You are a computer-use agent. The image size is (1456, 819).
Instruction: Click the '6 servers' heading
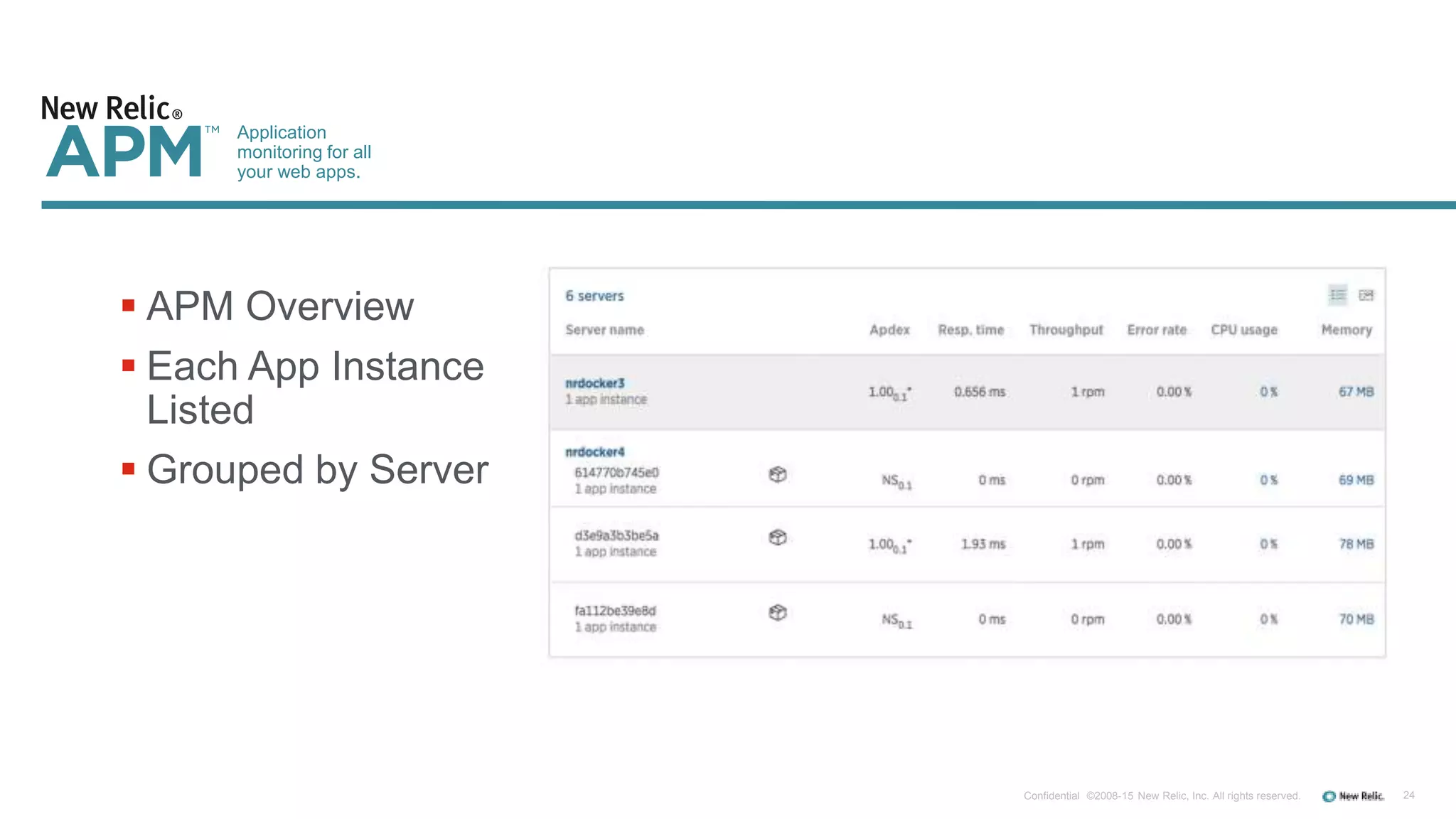click(594, 296)
